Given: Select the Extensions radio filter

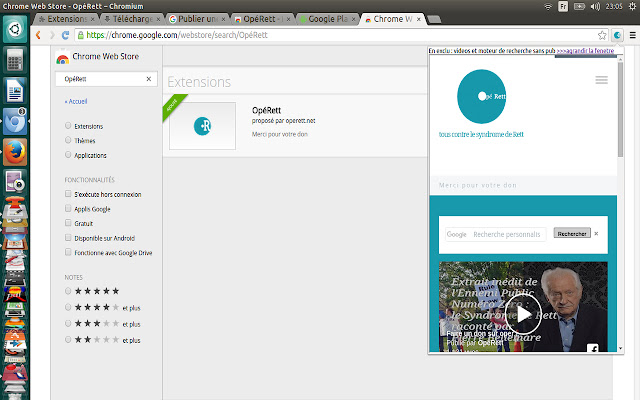Looking at the screenshot, I should 68,126.
